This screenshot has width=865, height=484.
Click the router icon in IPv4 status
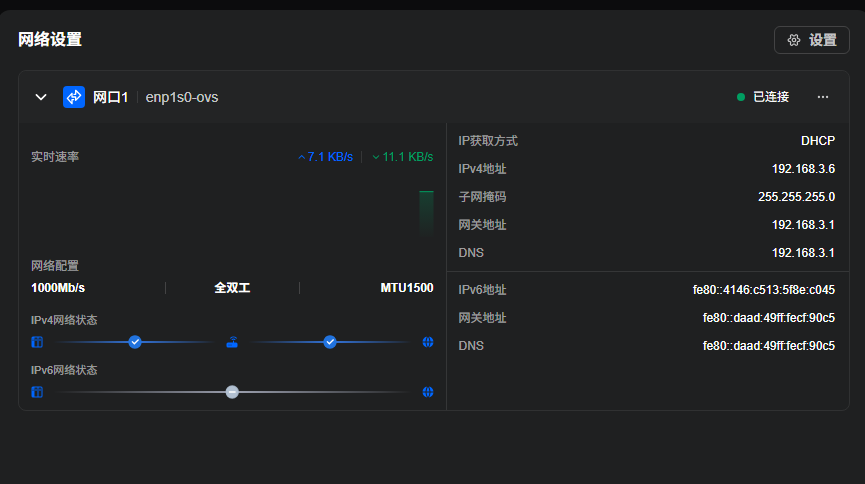[232, 342]
